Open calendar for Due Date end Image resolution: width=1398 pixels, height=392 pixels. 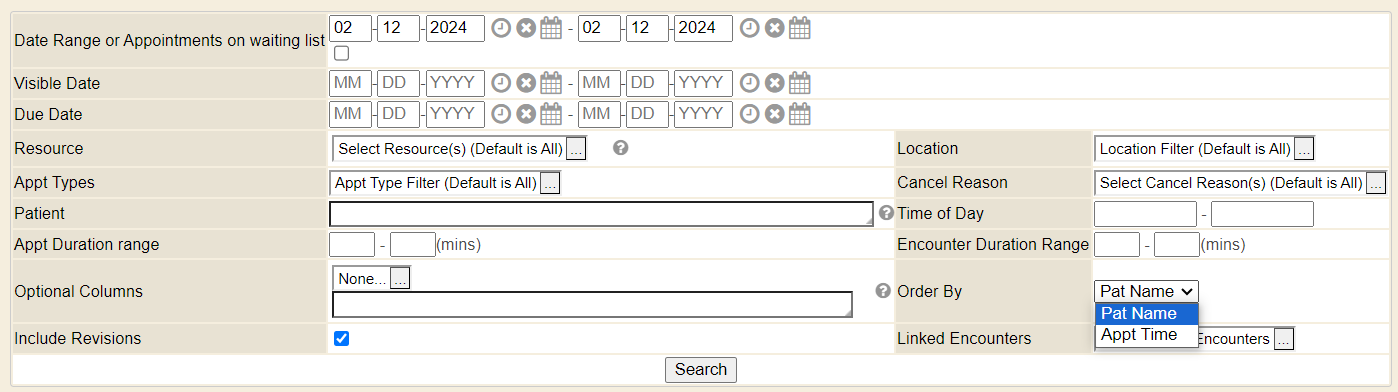click(x=799, y=114)
